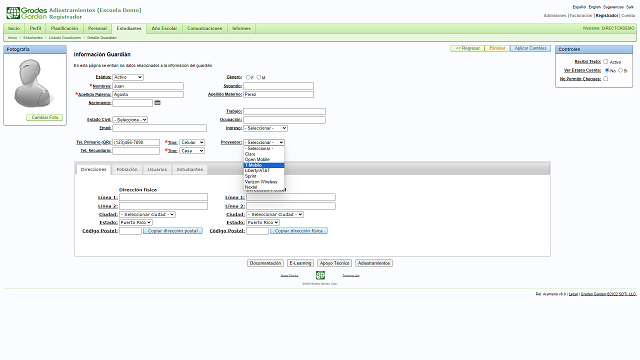
Task: Select the M gender radio button
Action: (258, 77)
